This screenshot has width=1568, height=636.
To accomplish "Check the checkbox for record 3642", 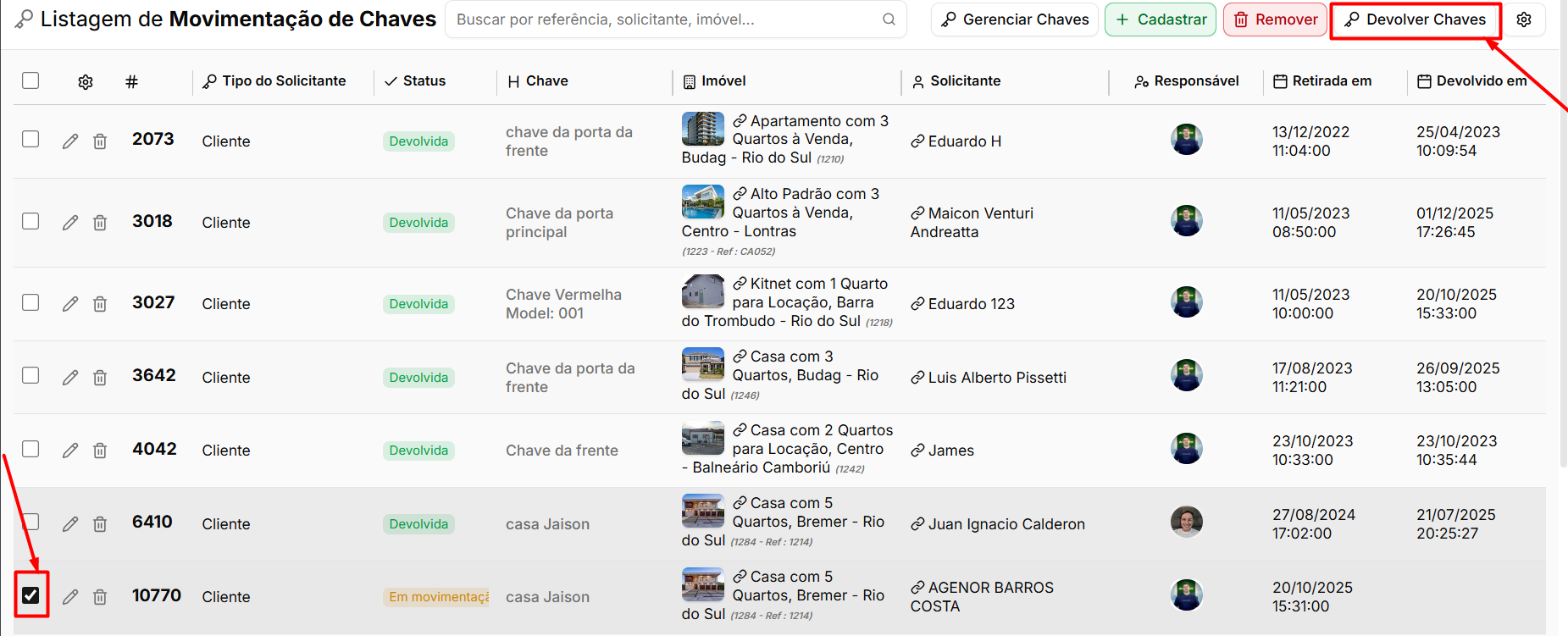I will 30,375.
